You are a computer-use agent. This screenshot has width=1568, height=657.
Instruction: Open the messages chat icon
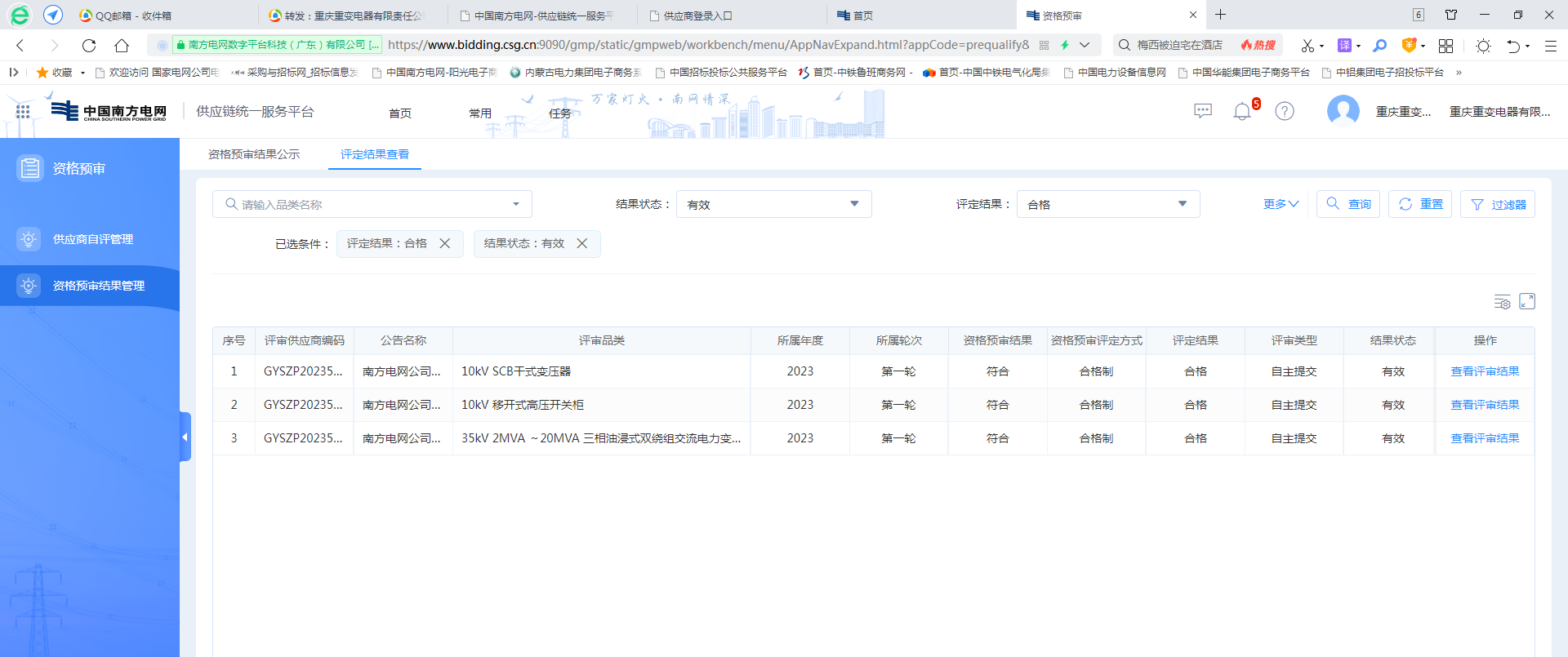(1202, 111)
